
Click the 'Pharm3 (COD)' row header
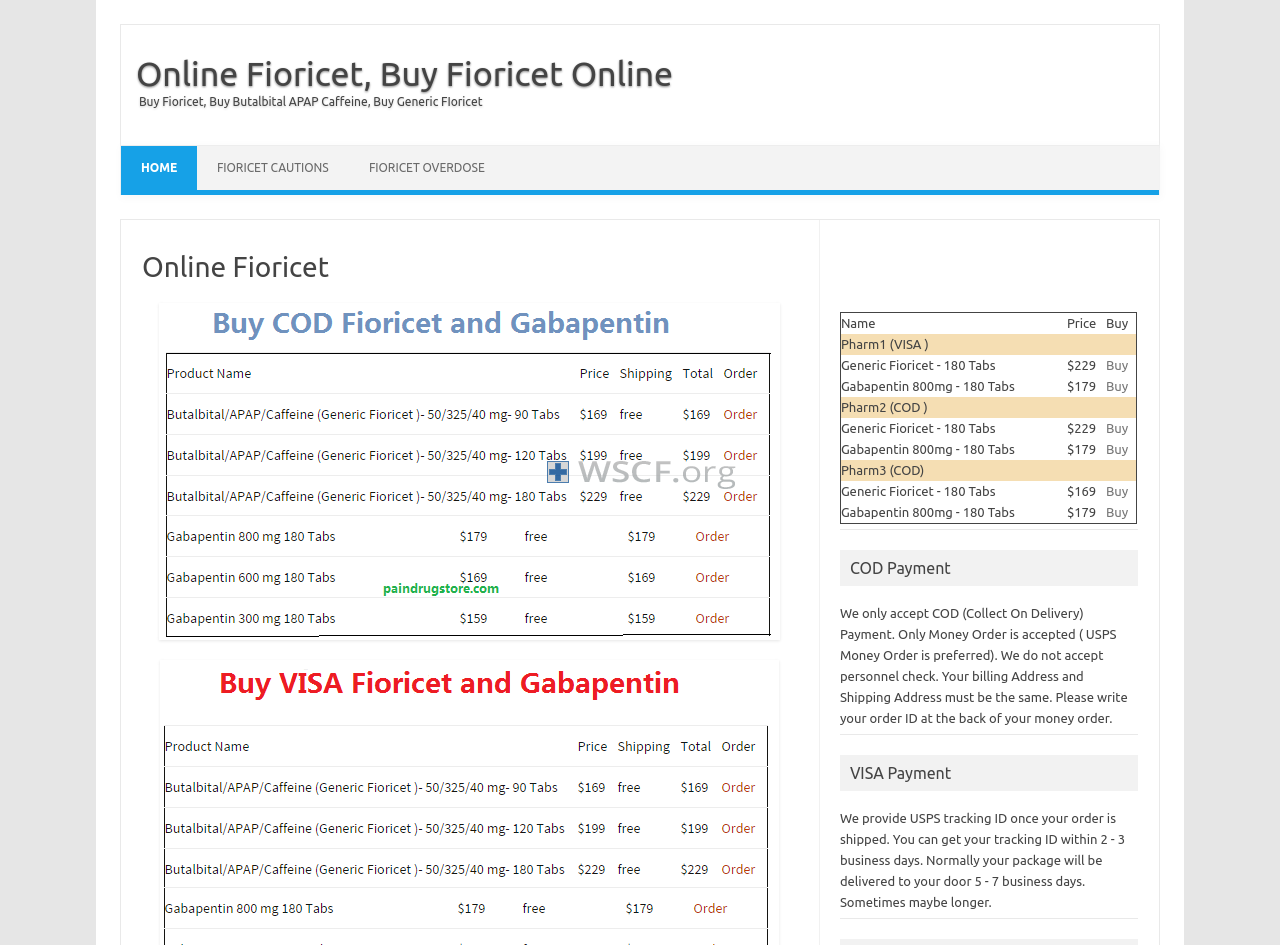[x=988, y=470]
